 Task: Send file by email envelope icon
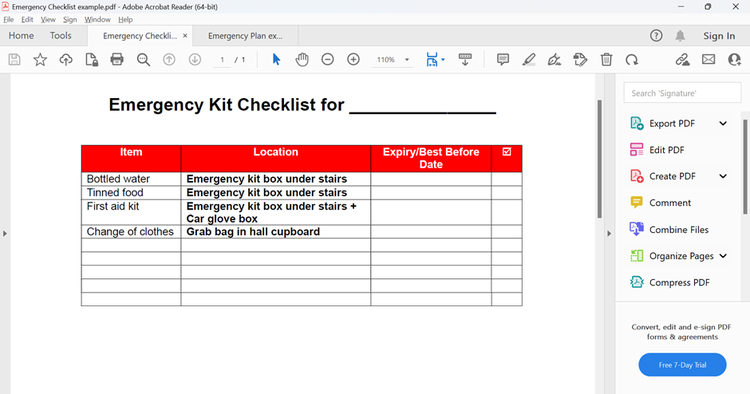point(708,59)
